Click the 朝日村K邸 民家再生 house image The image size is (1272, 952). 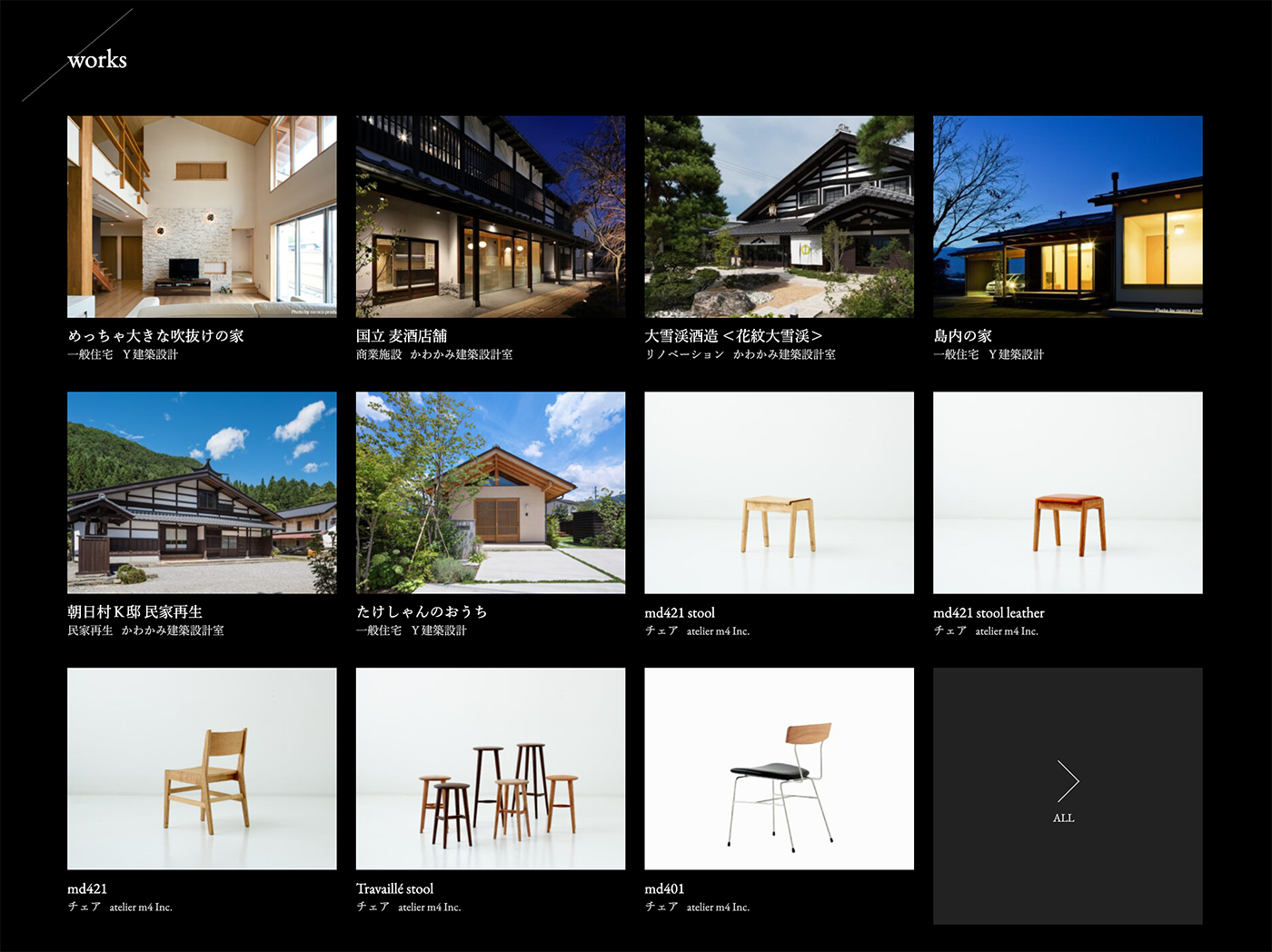(202, 492)
